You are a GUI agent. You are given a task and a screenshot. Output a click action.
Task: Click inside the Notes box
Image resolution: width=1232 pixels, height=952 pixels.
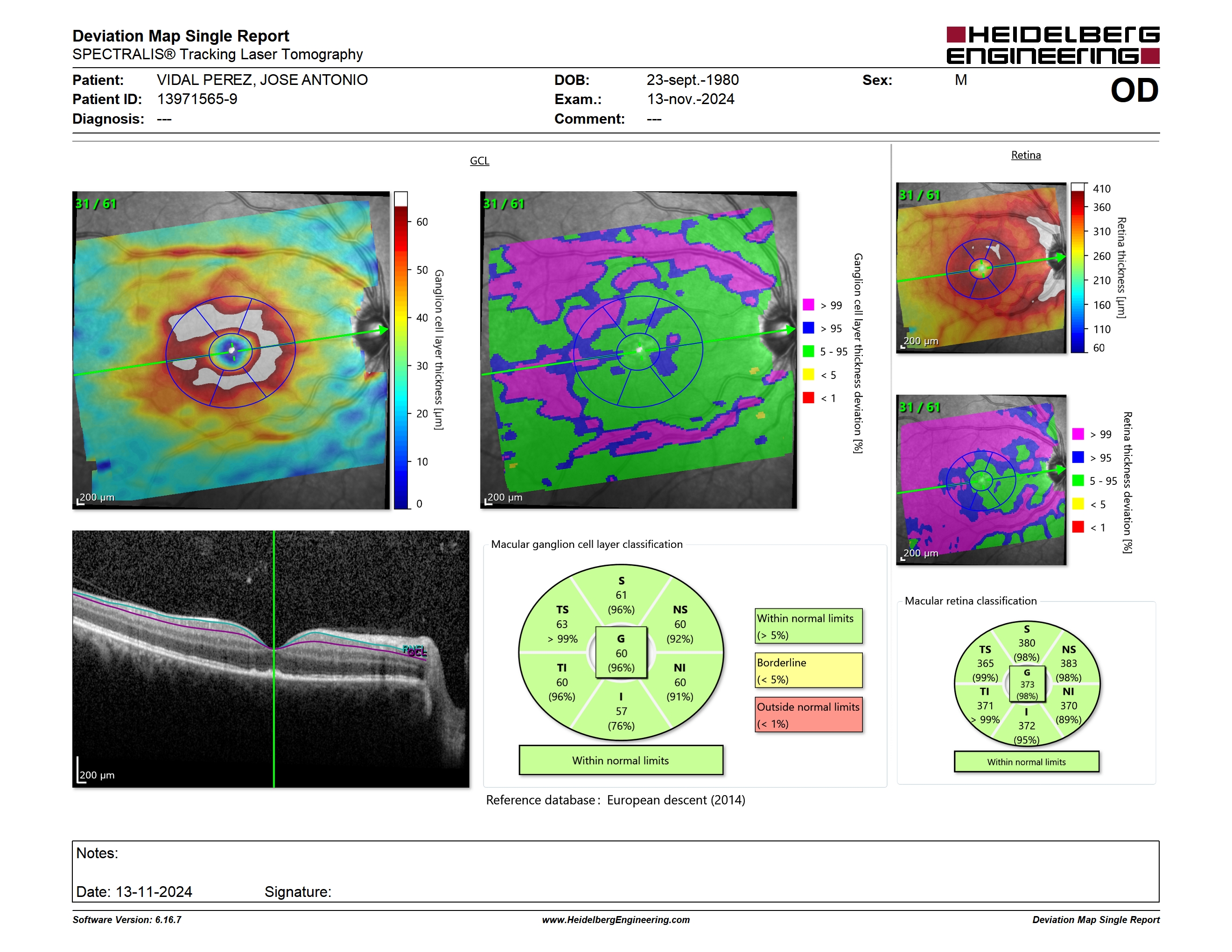coord(616,871)
